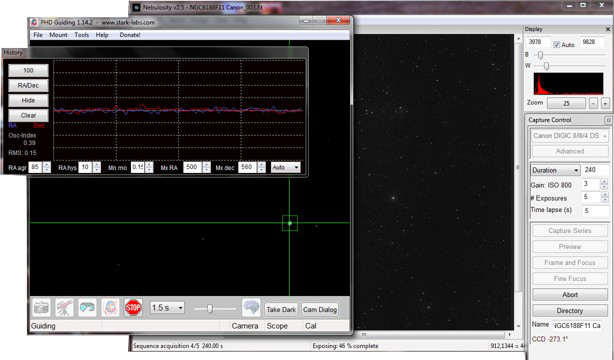Click the loop exposure icon
The width and height of the screenshot is (614, 360).
point(87,308)
